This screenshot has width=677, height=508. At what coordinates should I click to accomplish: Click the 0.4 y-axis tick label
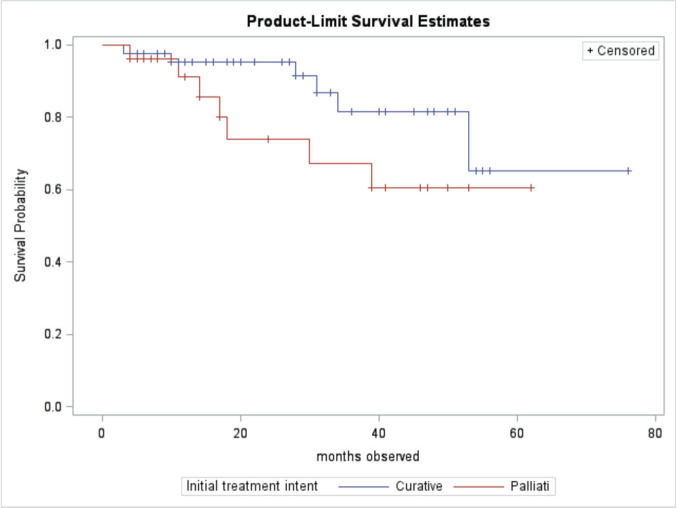coord(53,262)
